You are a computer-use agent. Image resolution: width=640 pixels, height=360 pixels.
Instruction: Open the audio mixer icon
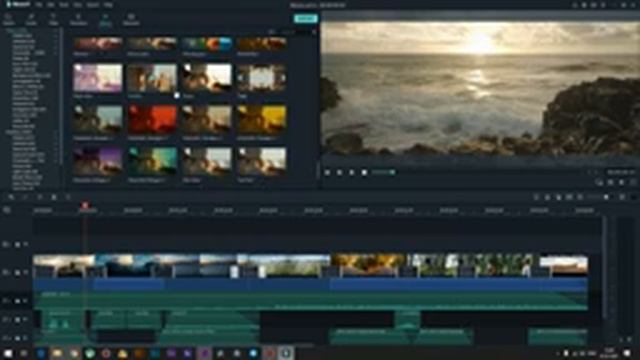pyautogui.click(x=558, y=197)
